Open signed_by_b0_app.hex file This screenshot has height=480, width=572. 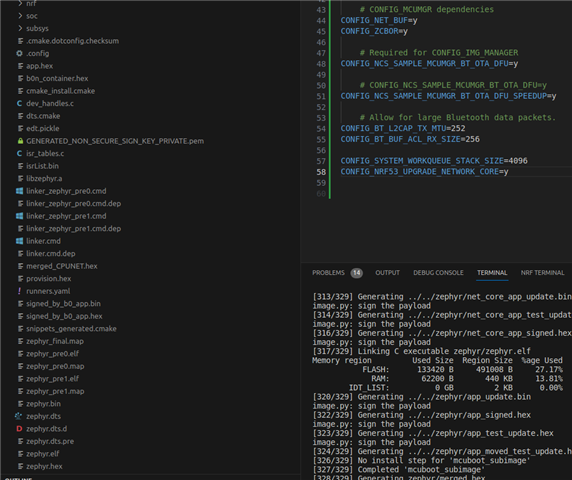pos(64,316)
